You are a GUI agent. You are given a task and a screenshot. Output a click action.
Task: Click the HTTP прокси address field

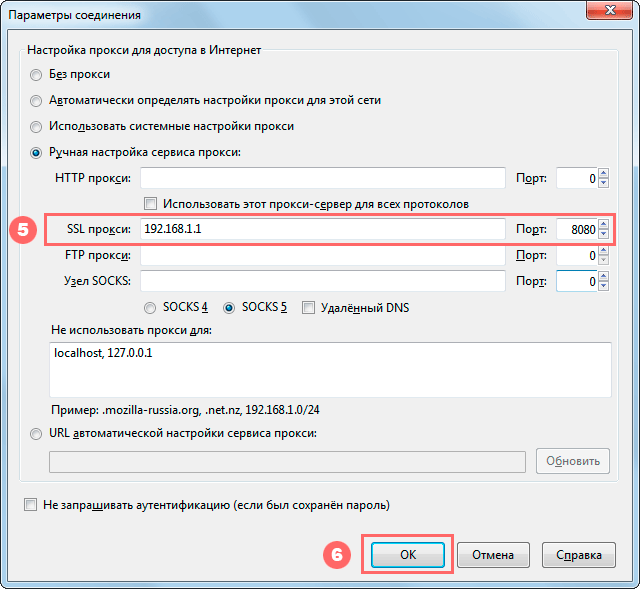[322, 179]
